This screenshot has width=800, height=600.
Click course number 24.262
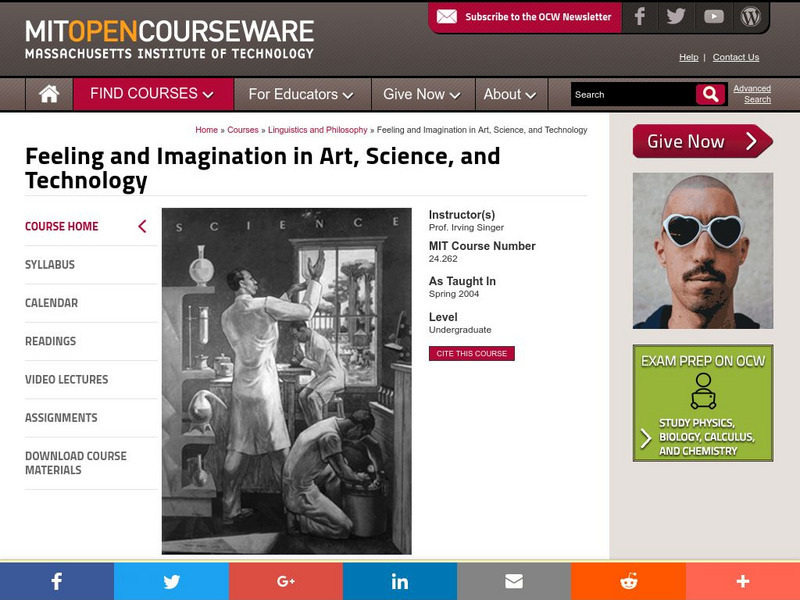443,259
